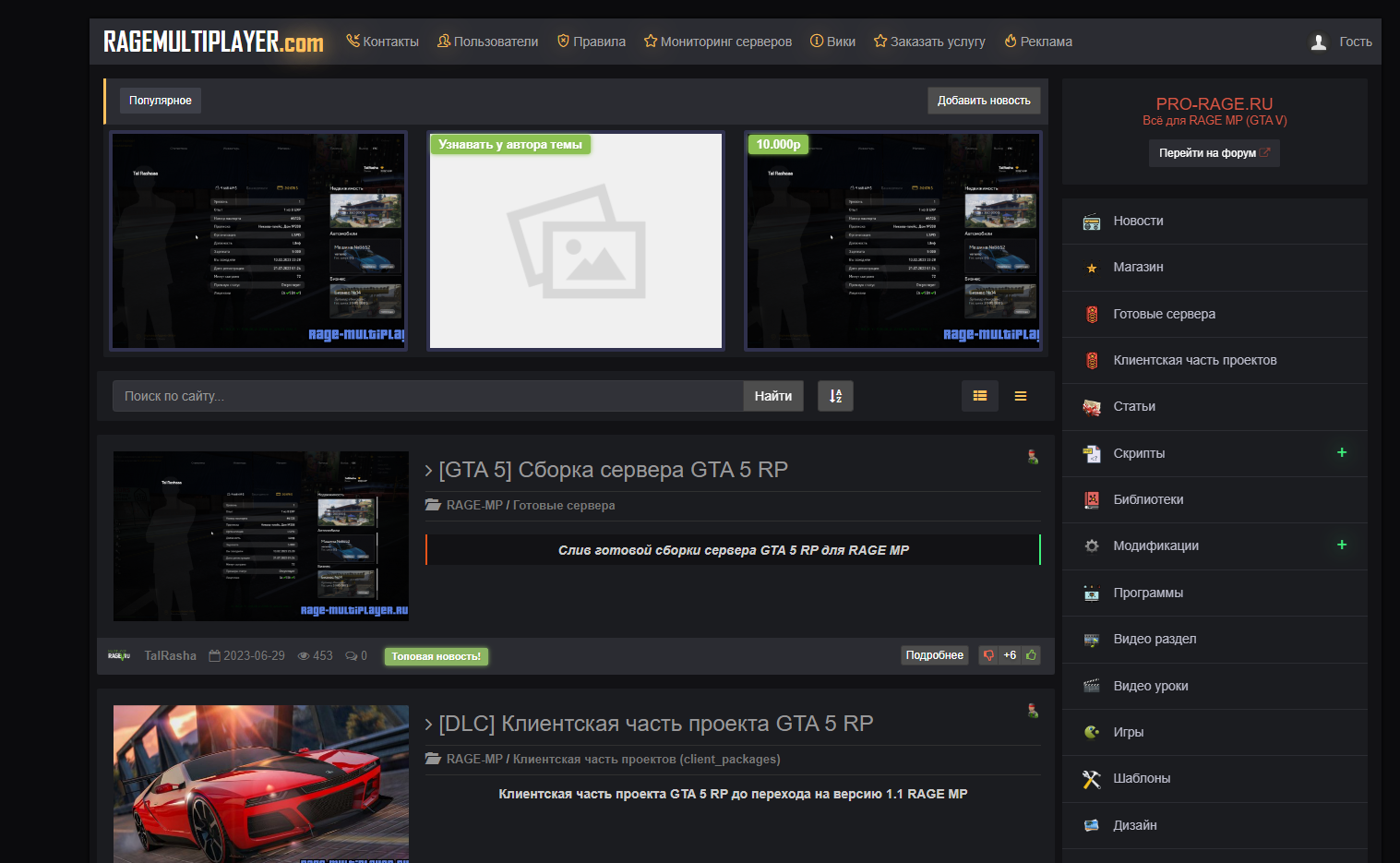Click the Статьи sidebar icon

coord(1092,407)
